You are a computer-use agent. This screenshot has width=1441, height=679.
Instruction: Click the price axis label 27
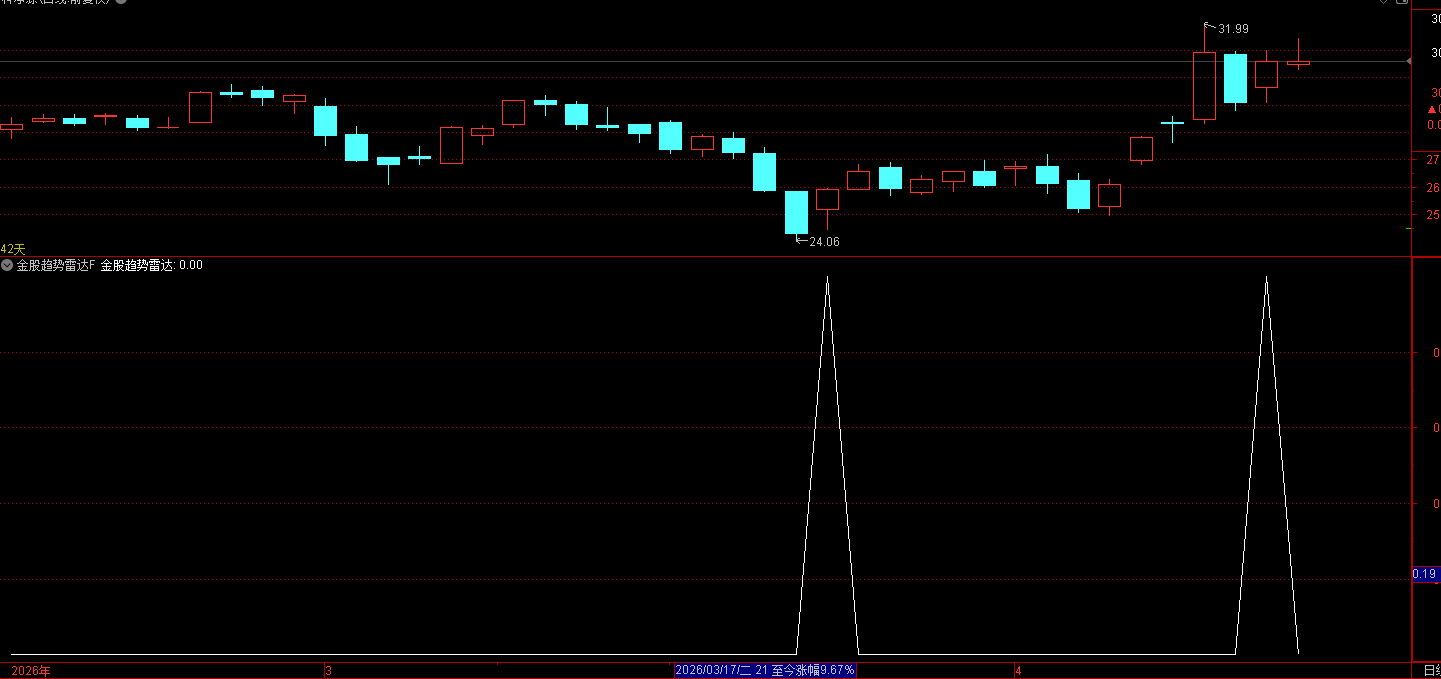tap(1432, 160)
